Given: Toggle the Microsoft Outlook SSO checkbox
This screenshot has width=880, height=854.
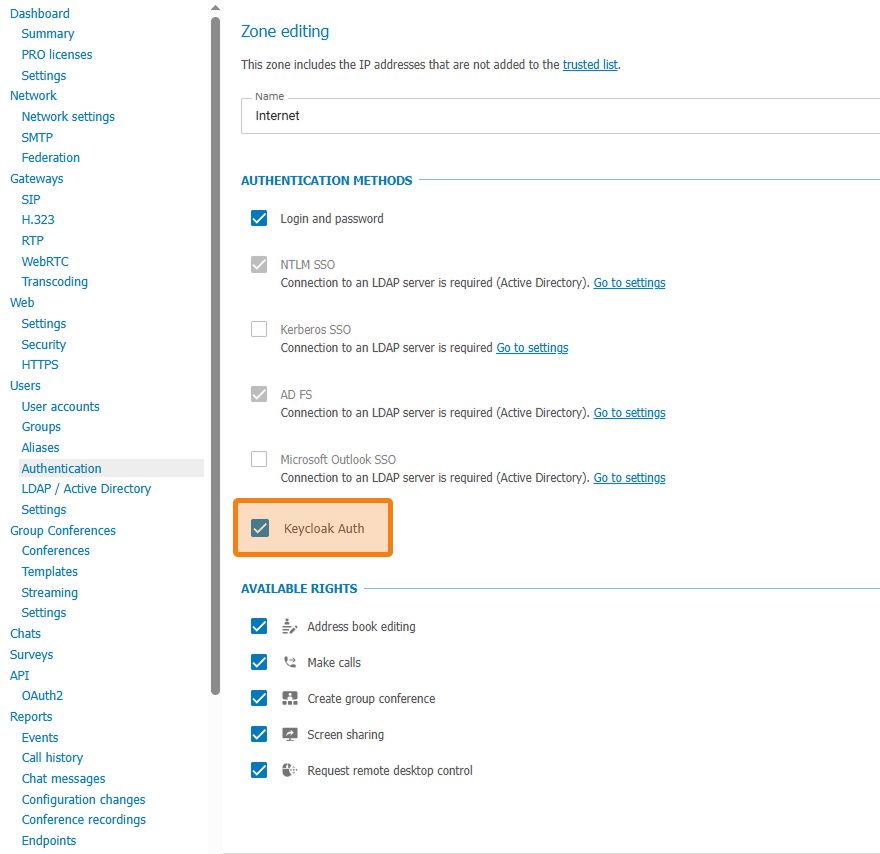Looking at the screenshot, I should pyautogui.click(x=259, y=459).
